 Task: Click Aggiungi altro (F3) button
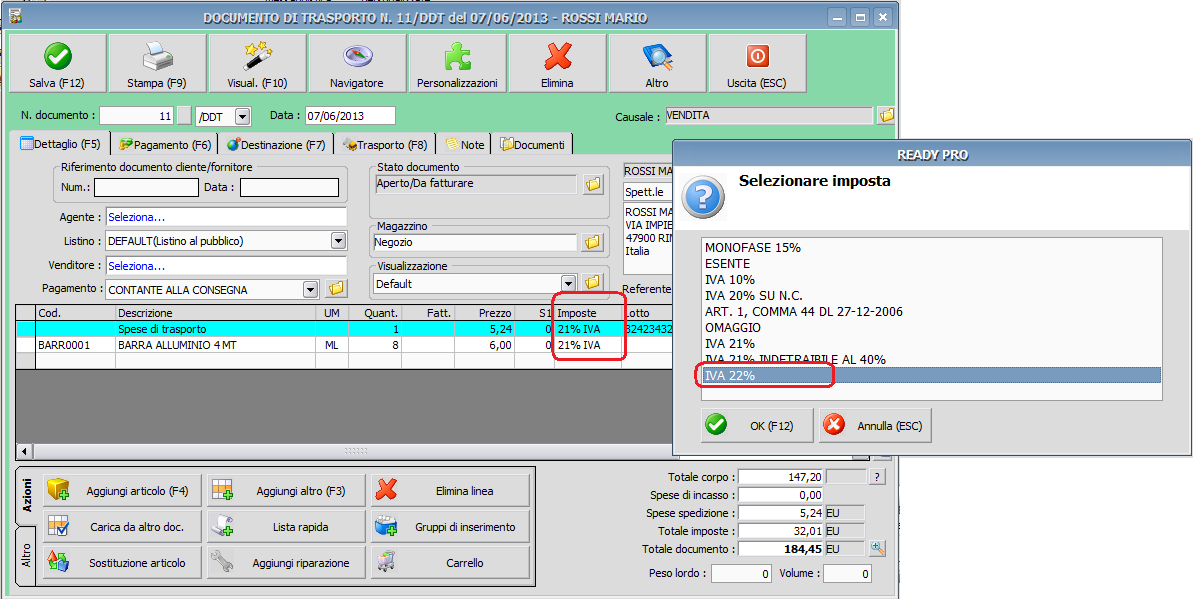pos(287,491)
